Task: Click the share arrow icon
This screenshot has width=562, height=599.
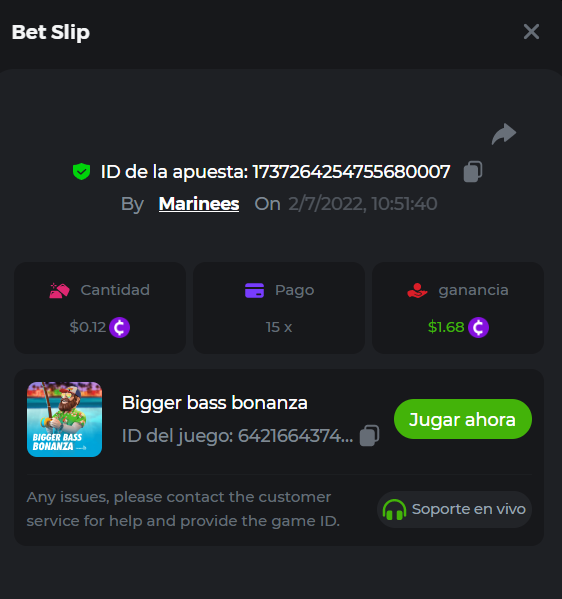Action: (x=504, y=134)
